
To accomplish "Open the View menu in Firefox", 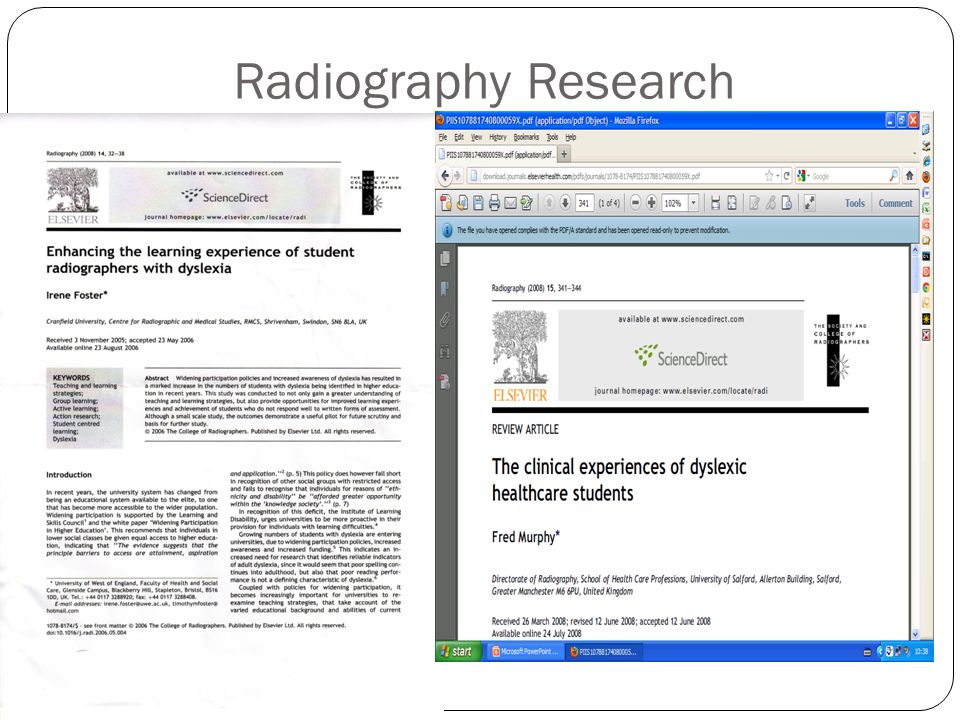I will tap(476, 137).
